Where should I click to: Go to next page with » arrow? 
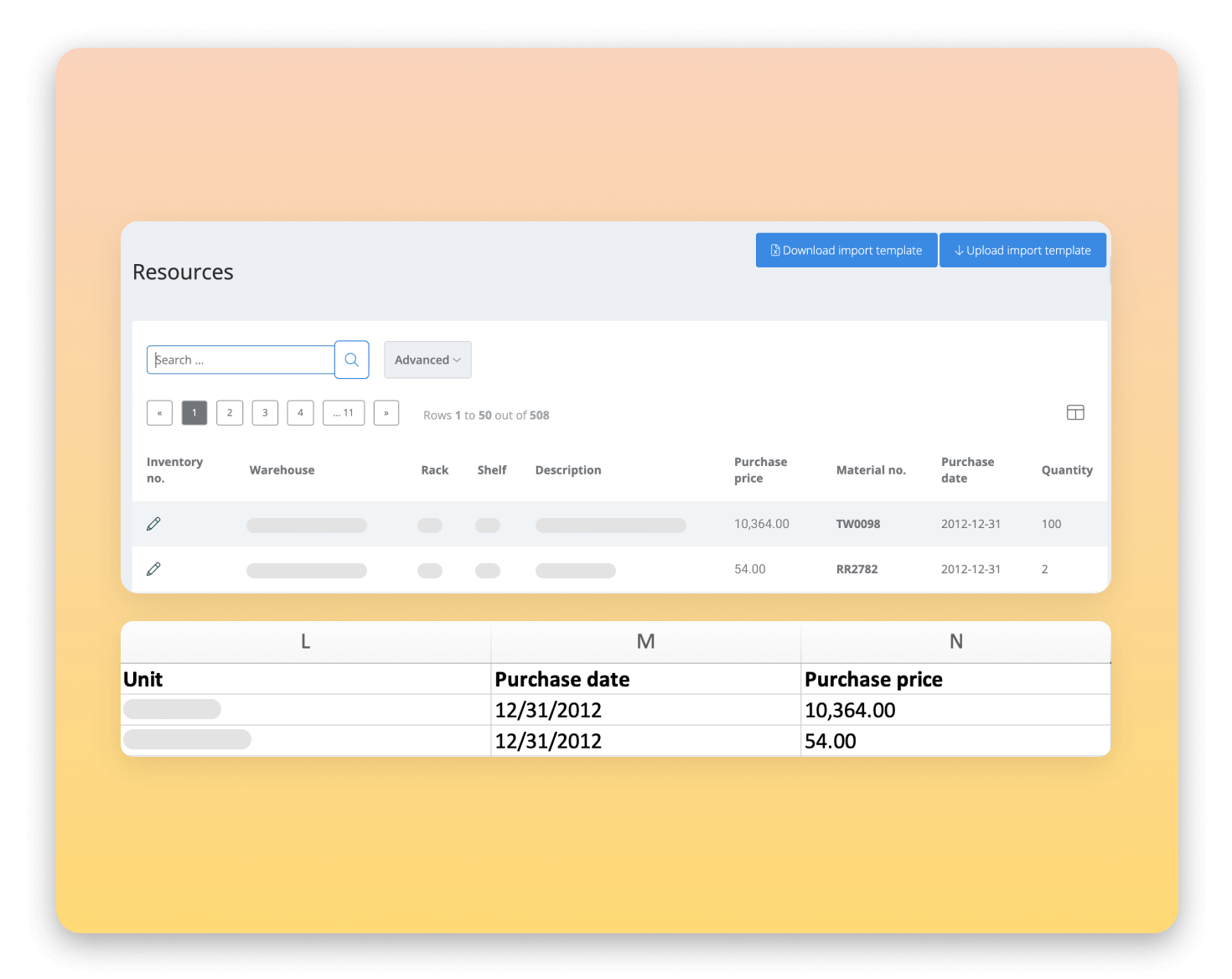(x=386, y=413)
